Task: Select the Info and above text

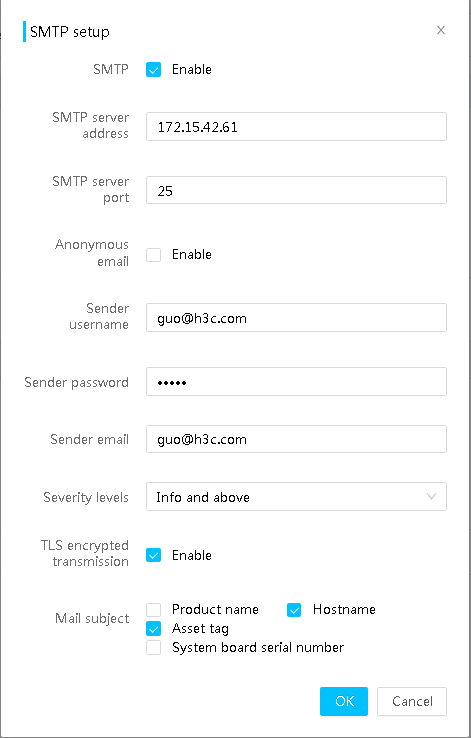Action: tap(203, 497)
